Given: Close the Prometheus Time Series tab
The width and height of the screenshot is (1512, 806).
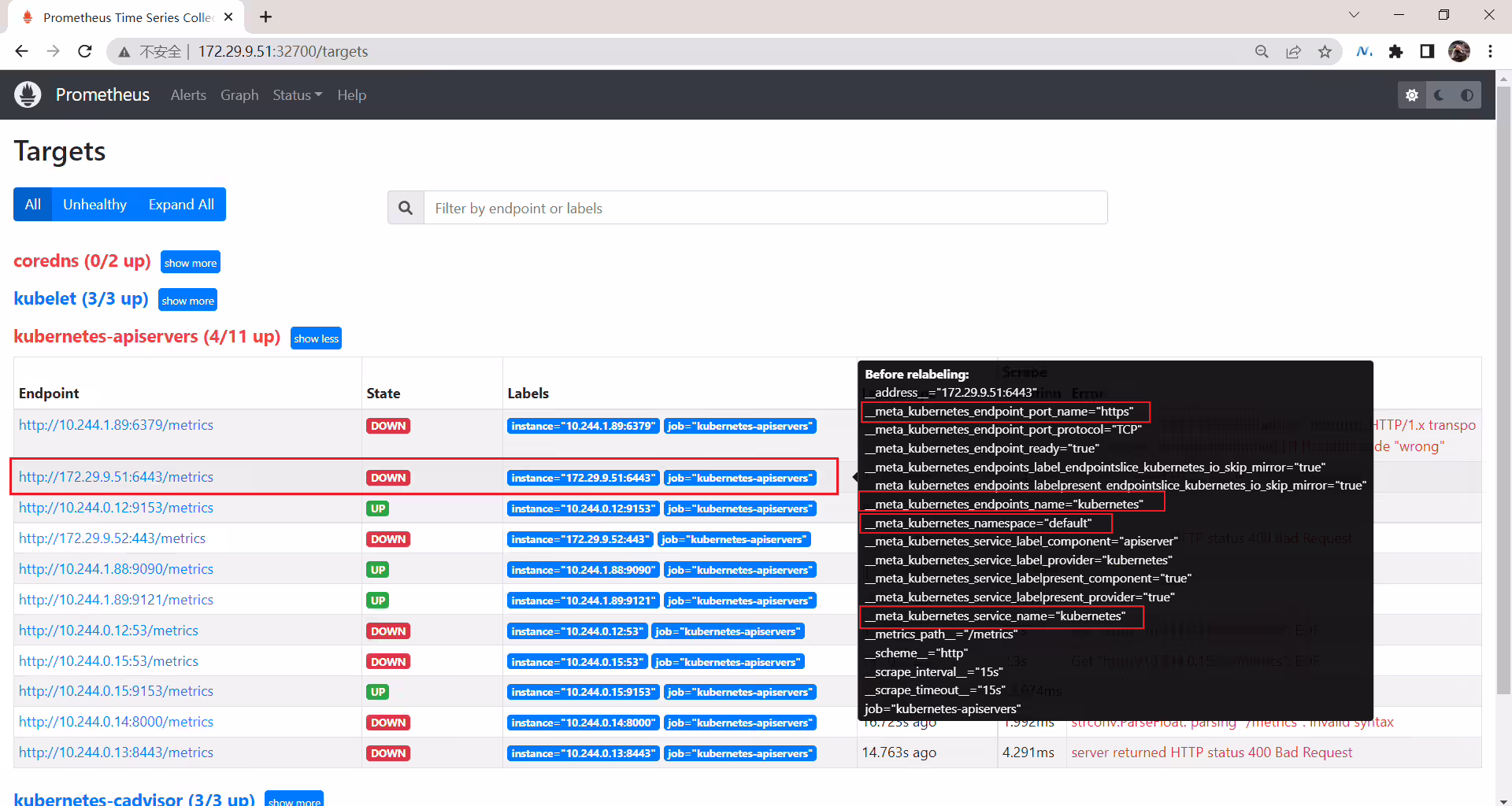Looking at the screenshot, I should tap(228, 17).
